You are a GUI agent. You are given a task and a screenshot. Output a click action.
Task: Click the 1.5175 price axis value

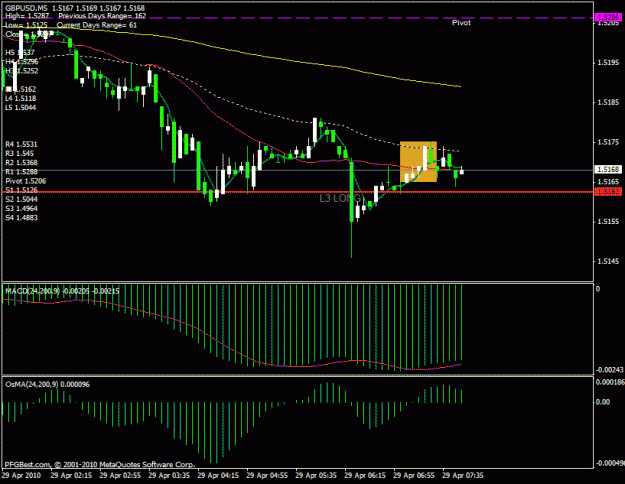(608, 142)
